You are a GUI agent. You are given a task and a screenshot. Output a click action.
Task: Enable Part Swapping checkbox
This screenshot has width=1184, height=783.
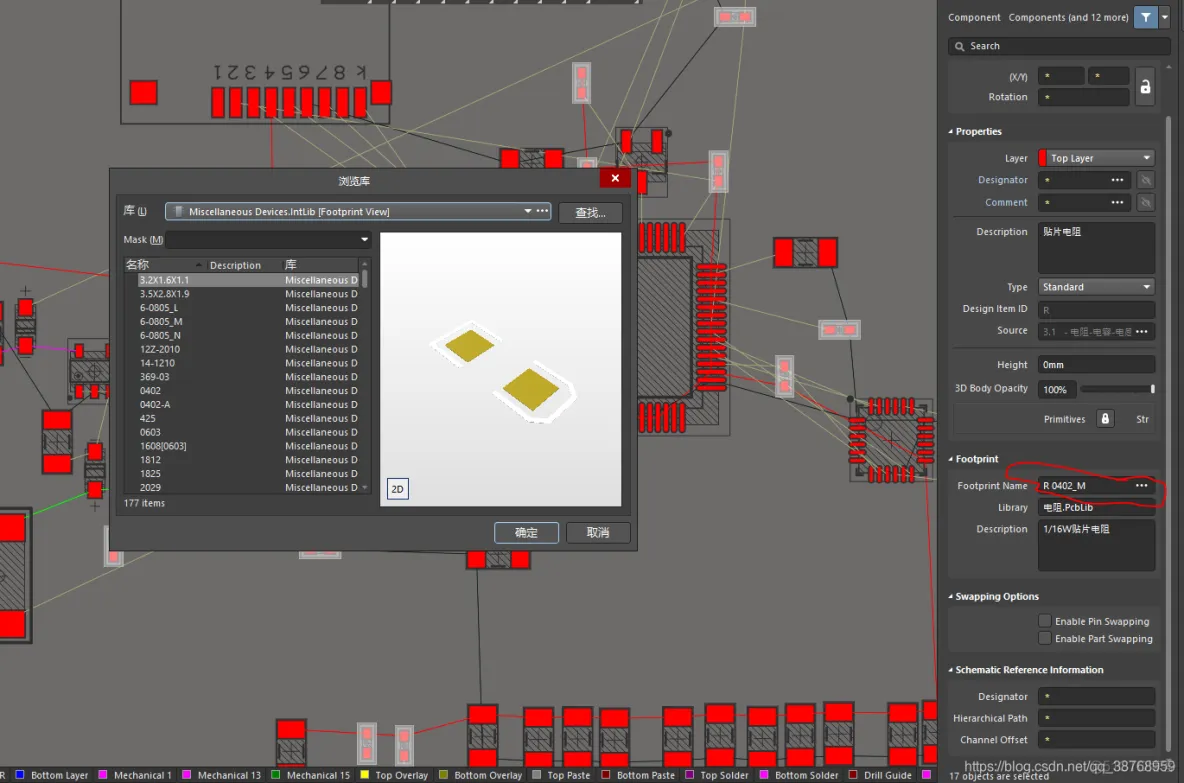pyautogui.click(x=1045, y=639)
